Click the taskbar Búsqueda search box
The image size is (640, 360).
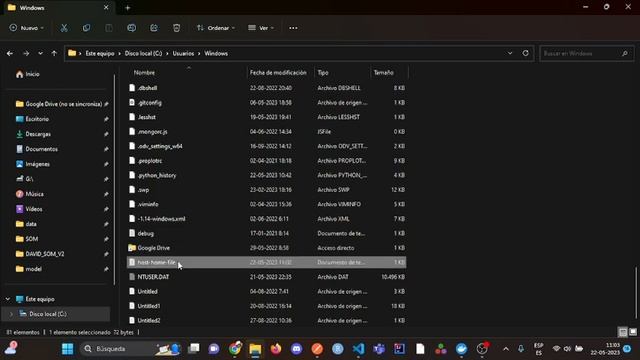pyautogui.click(x=130, y=349)
